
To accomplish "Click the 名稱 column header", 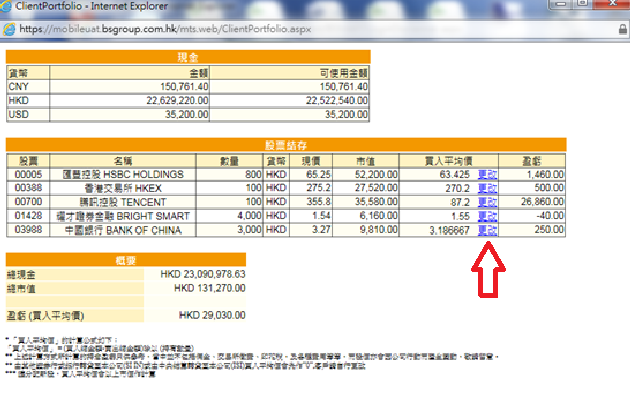I will (x=123, y=161).
